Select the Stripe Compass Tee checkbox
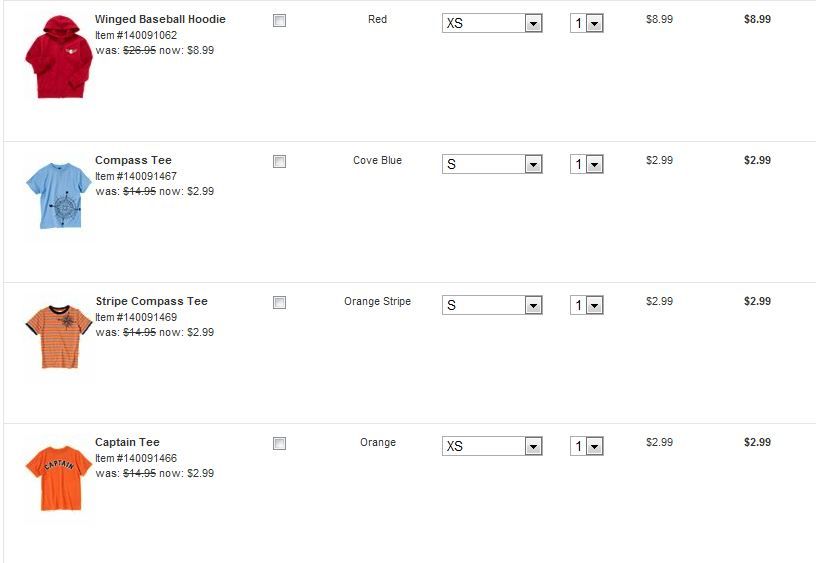Image resolution: width=816 pixels, height=563 pixels. pyautogui.click(x=280, y=302)
